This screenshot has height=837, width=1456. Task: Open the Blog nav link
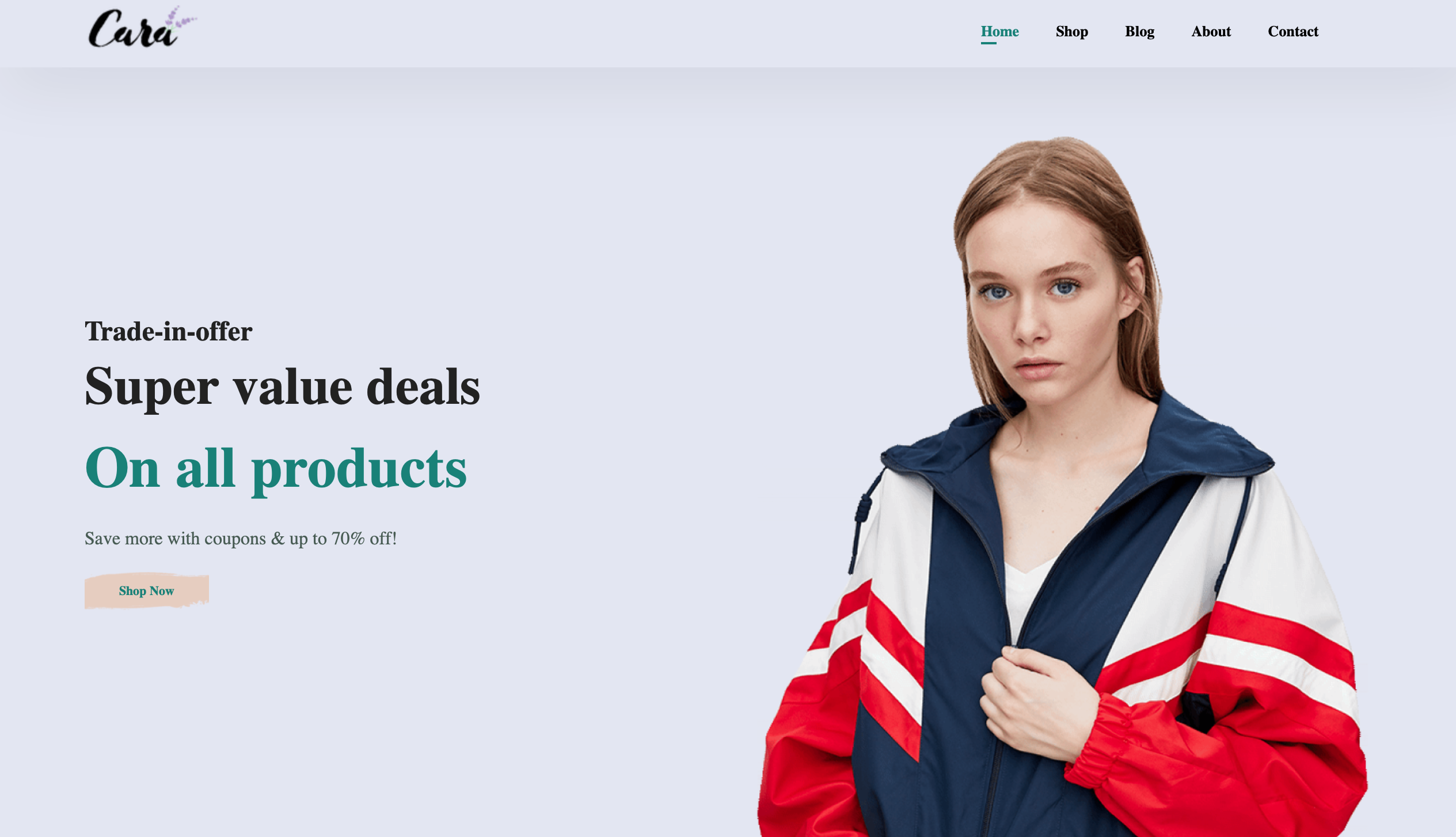tap(1139, 31)
